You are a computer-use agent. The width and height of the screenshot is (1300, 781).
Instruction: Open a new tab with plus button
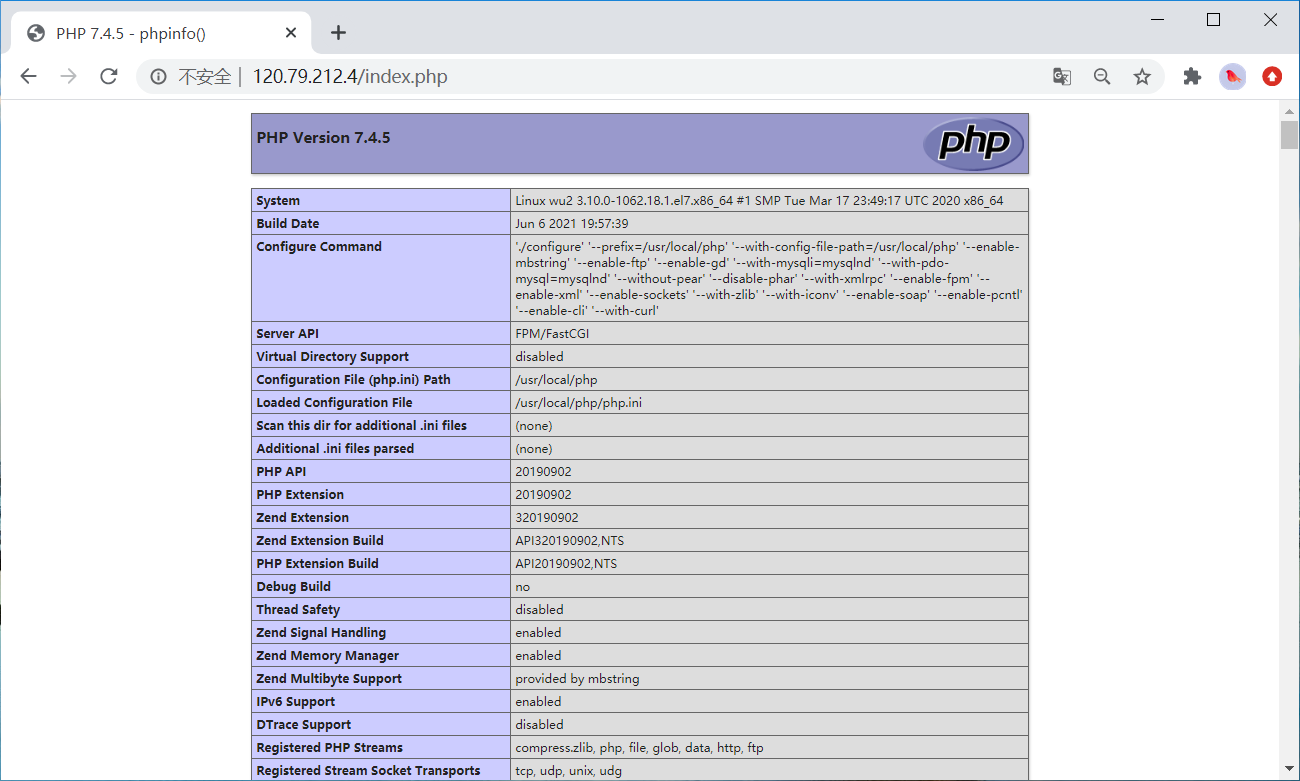coord(338,32)
